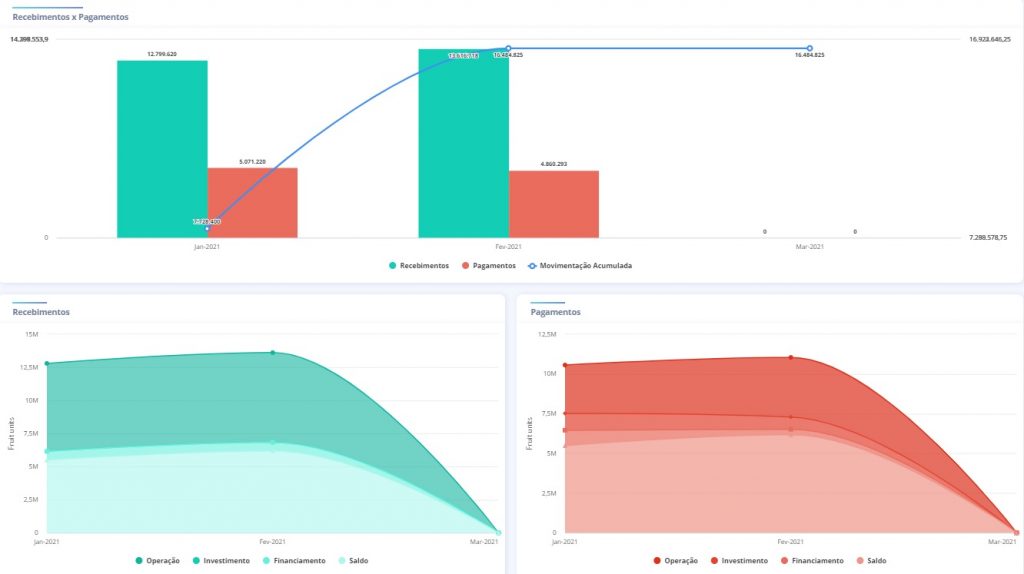Select the green Fev-2021 Recebimentos bar
Viewport: 1024px width, 574px height.
tap(463, 145)
